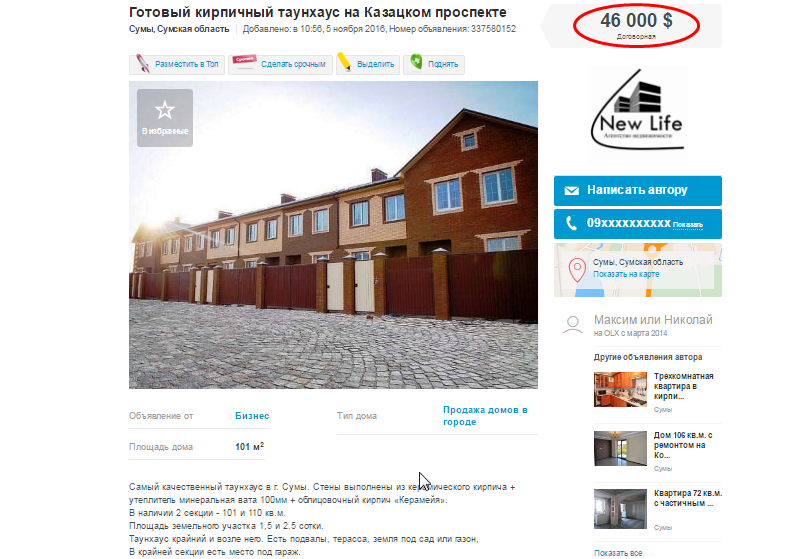The height and width of the screenshot is (559, 806).
Task: Open the Трехкомнатная квартира listing thumbnail
Action: point(620,390)
